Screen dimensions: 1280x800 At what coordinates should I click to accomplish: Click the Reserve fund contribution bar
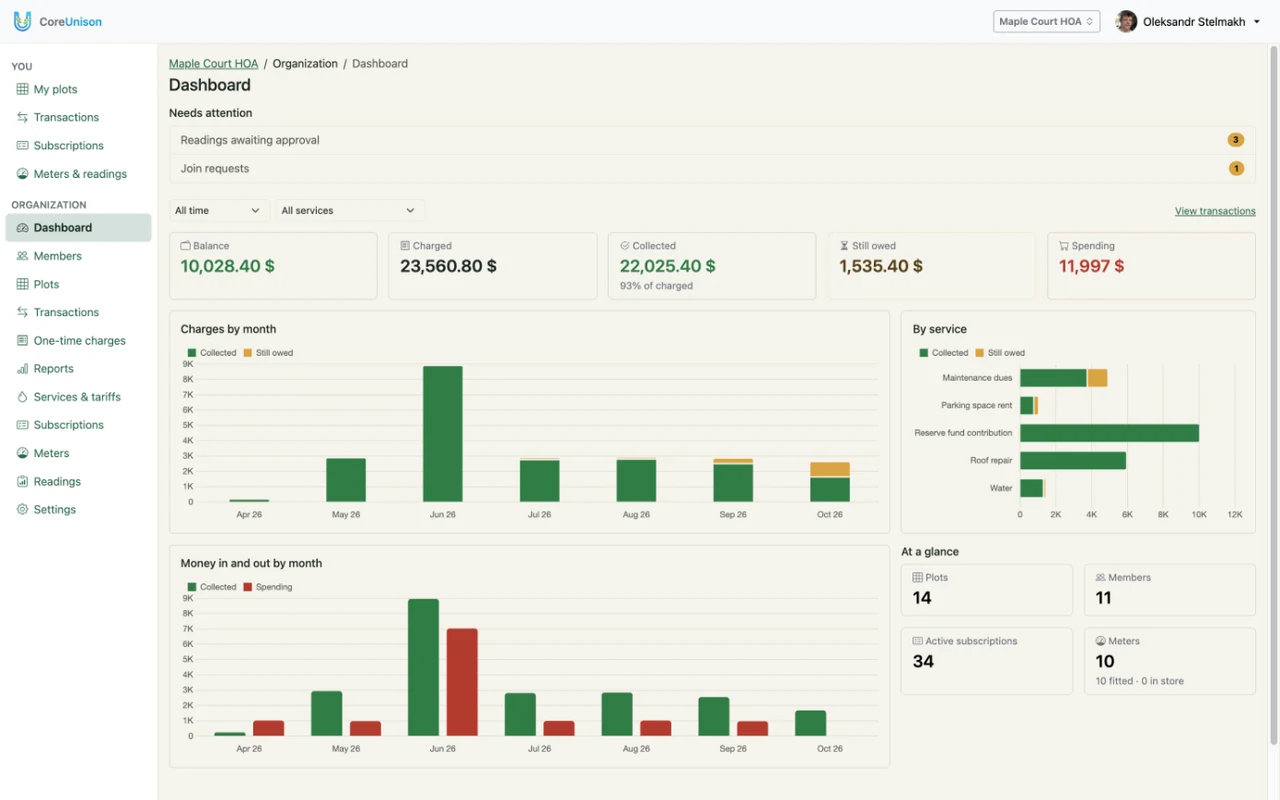[x=1109, y=433]
